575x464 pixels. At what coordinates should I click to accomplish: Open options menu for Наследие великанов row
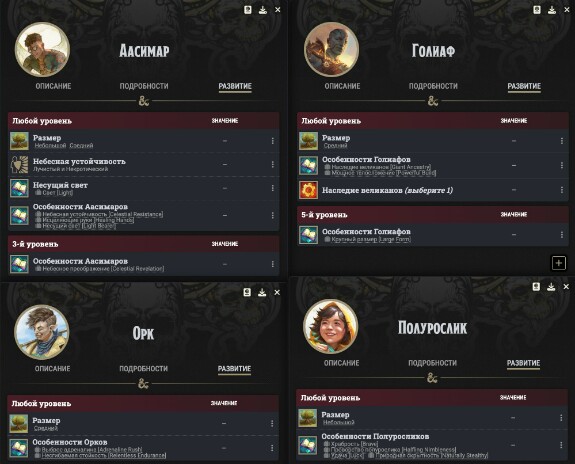pyautogui.click(x=561, y=190)
